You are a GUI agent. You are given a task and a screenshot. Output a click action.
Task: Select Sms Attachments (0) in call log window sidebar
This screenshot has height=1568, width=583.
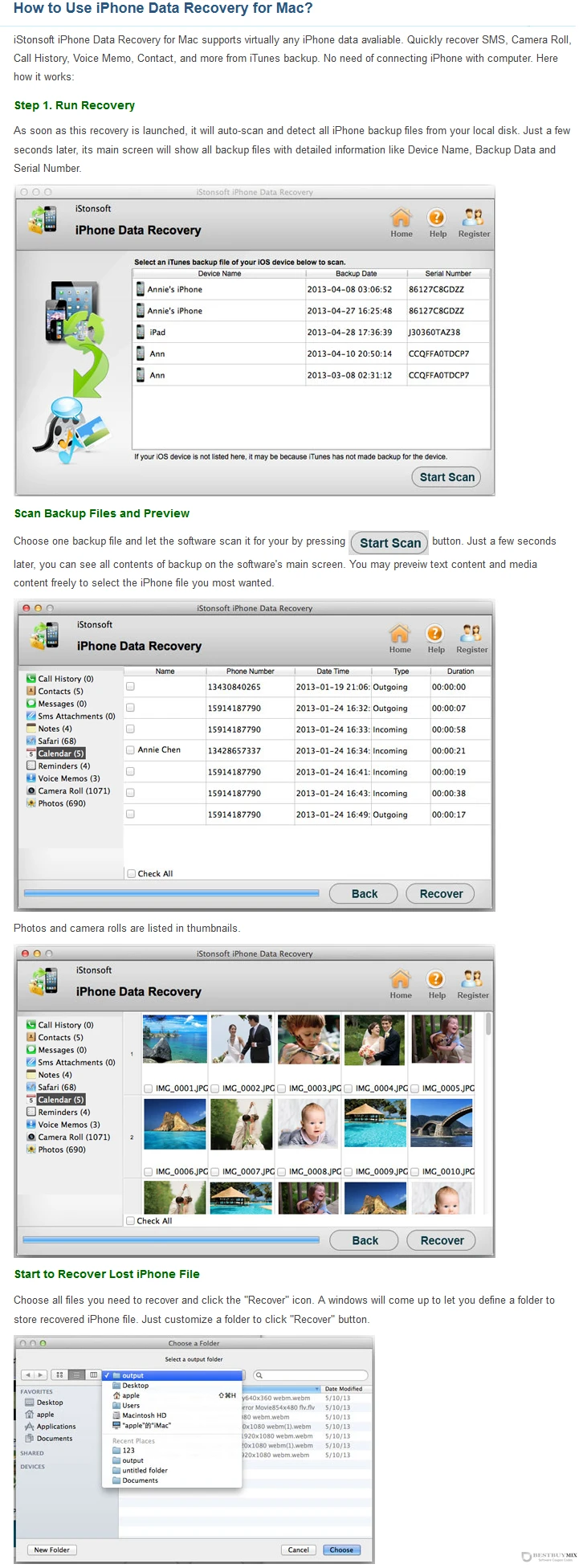click(x=71, y=716)
